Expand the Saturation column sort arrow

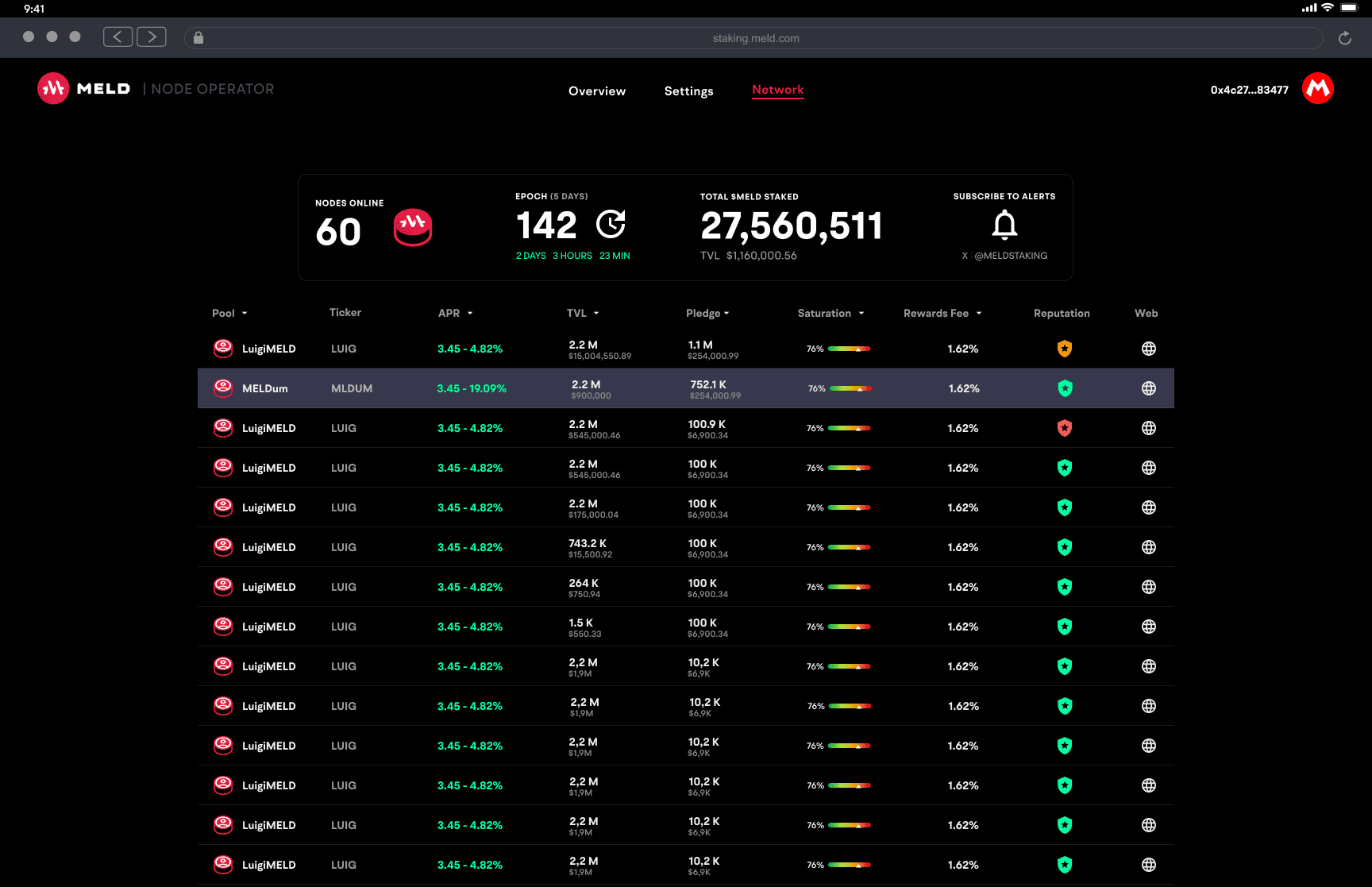point(861,314)
